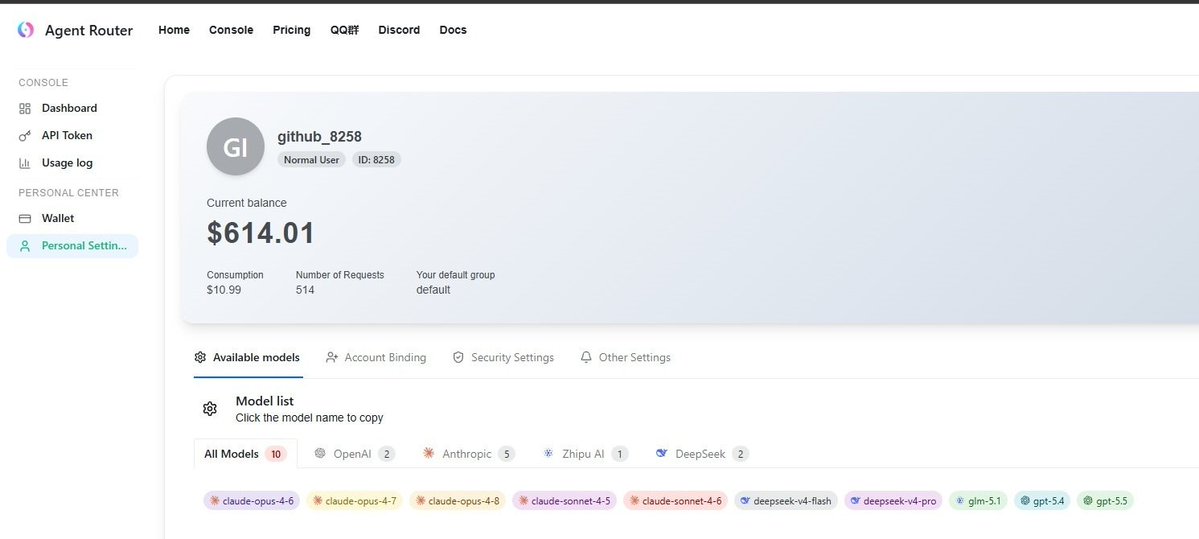1199x539 pixels.
Task: Click the default group value
Action: pyautogui.click(x=433, y=291)
